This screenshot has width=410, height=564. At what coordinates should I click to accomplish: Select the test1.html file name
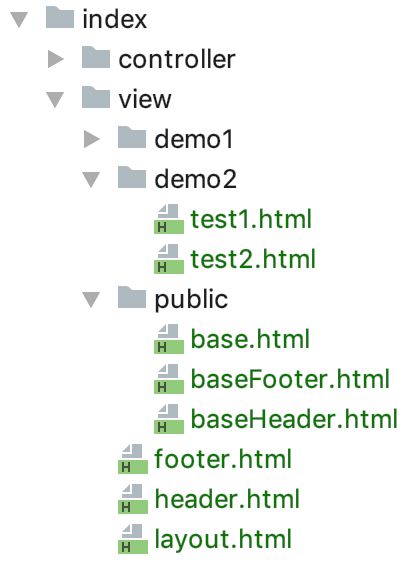251,219
